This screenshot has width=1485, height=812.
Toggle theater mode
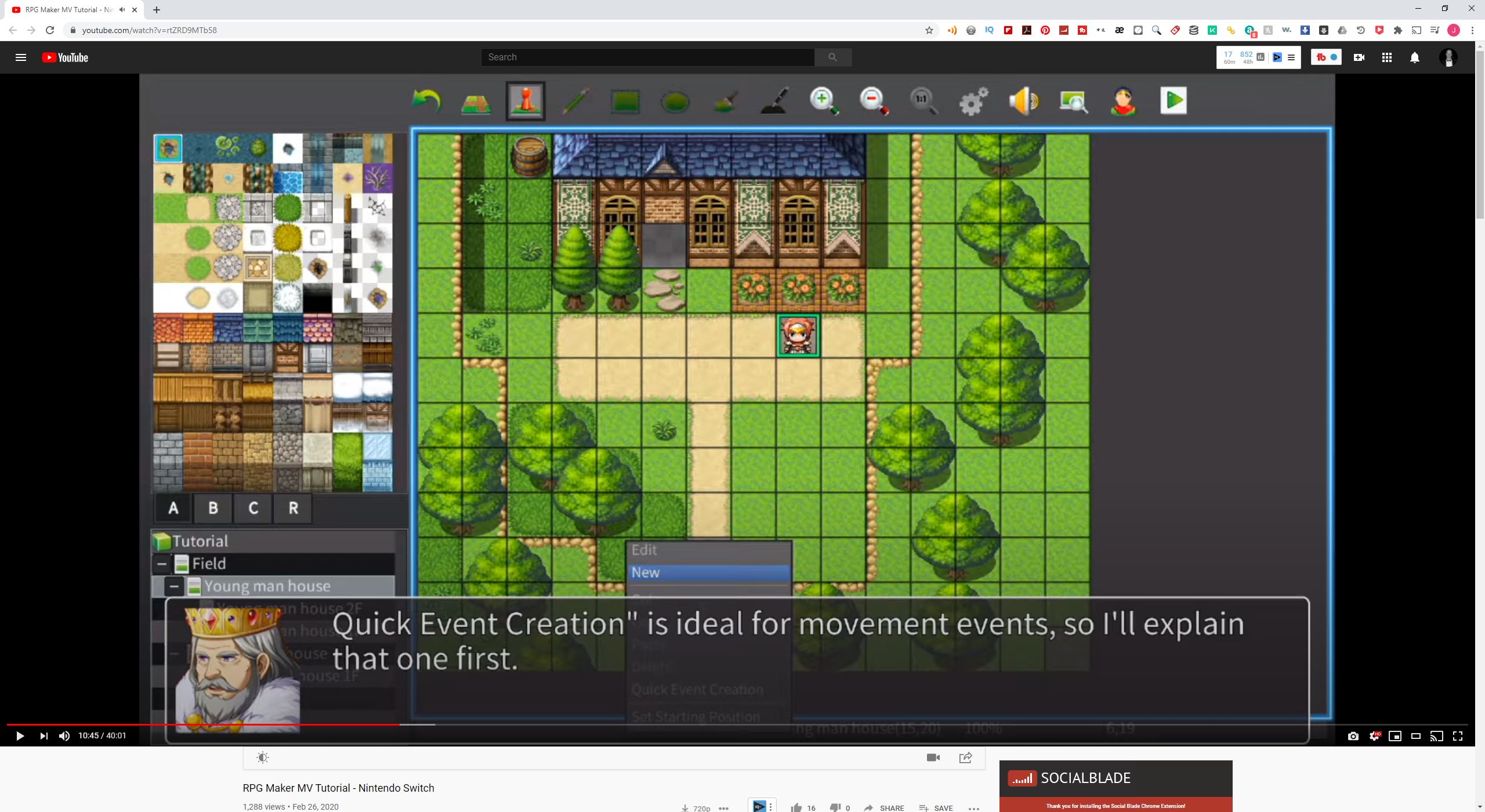1416,736
